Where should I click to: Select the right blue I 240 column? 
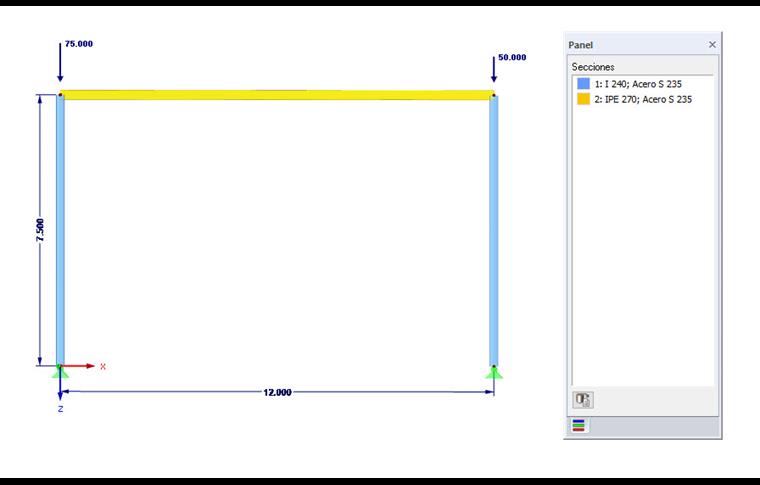(x=493, y=230)
